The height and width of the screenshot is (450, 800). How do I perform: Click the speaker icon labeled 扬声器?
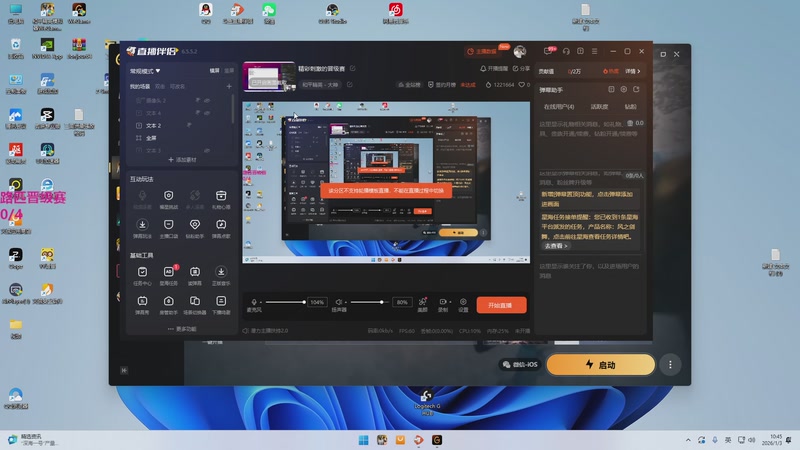tap(338, 302)
